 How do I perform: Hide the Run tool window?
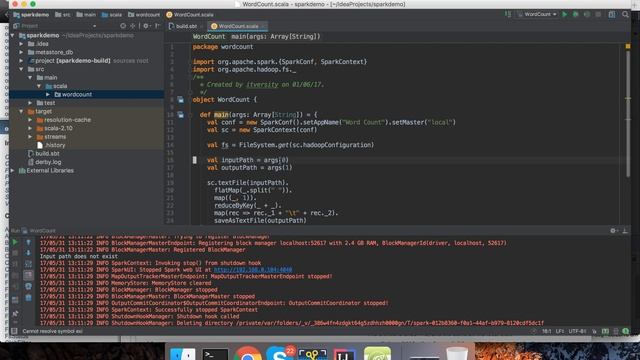pos(625,231)
